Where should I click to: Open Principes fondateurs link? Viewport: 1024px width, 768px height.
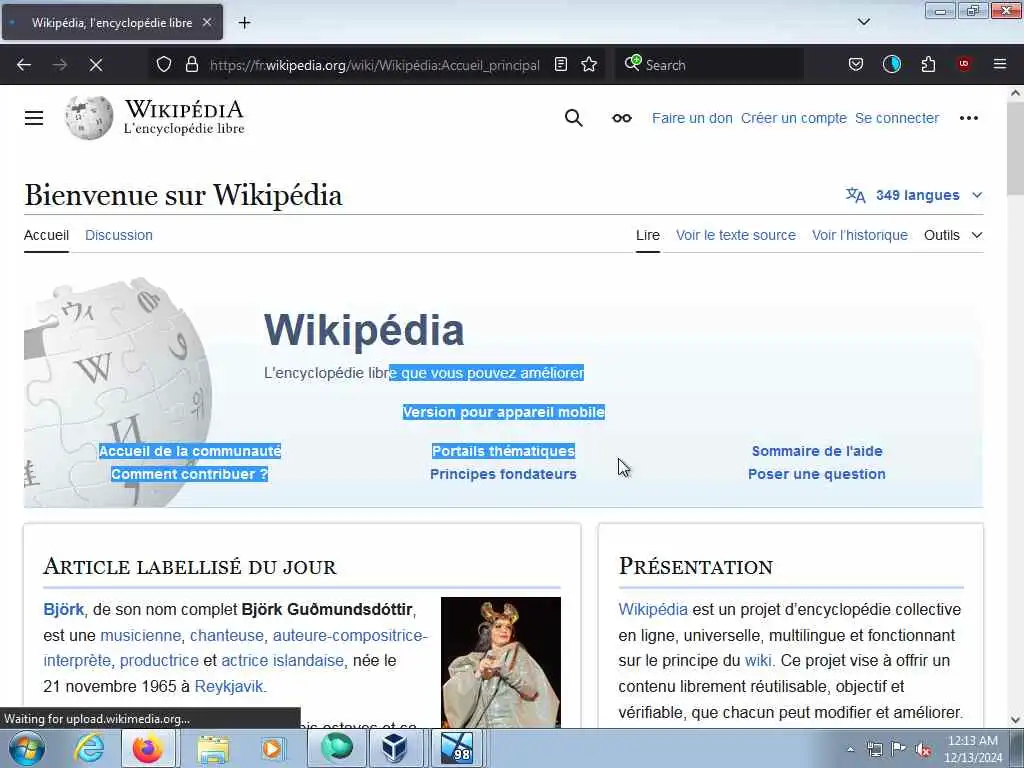coord(503,474)
